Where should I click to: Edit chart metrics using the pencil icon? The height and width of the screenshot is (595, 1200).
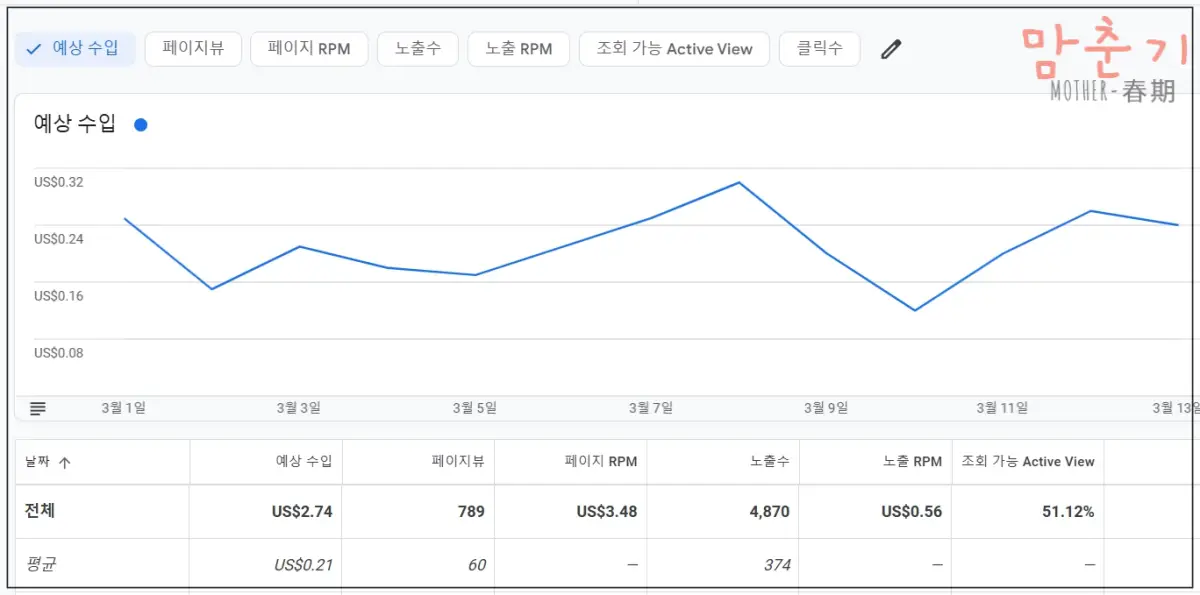click(x=891, y=47)
